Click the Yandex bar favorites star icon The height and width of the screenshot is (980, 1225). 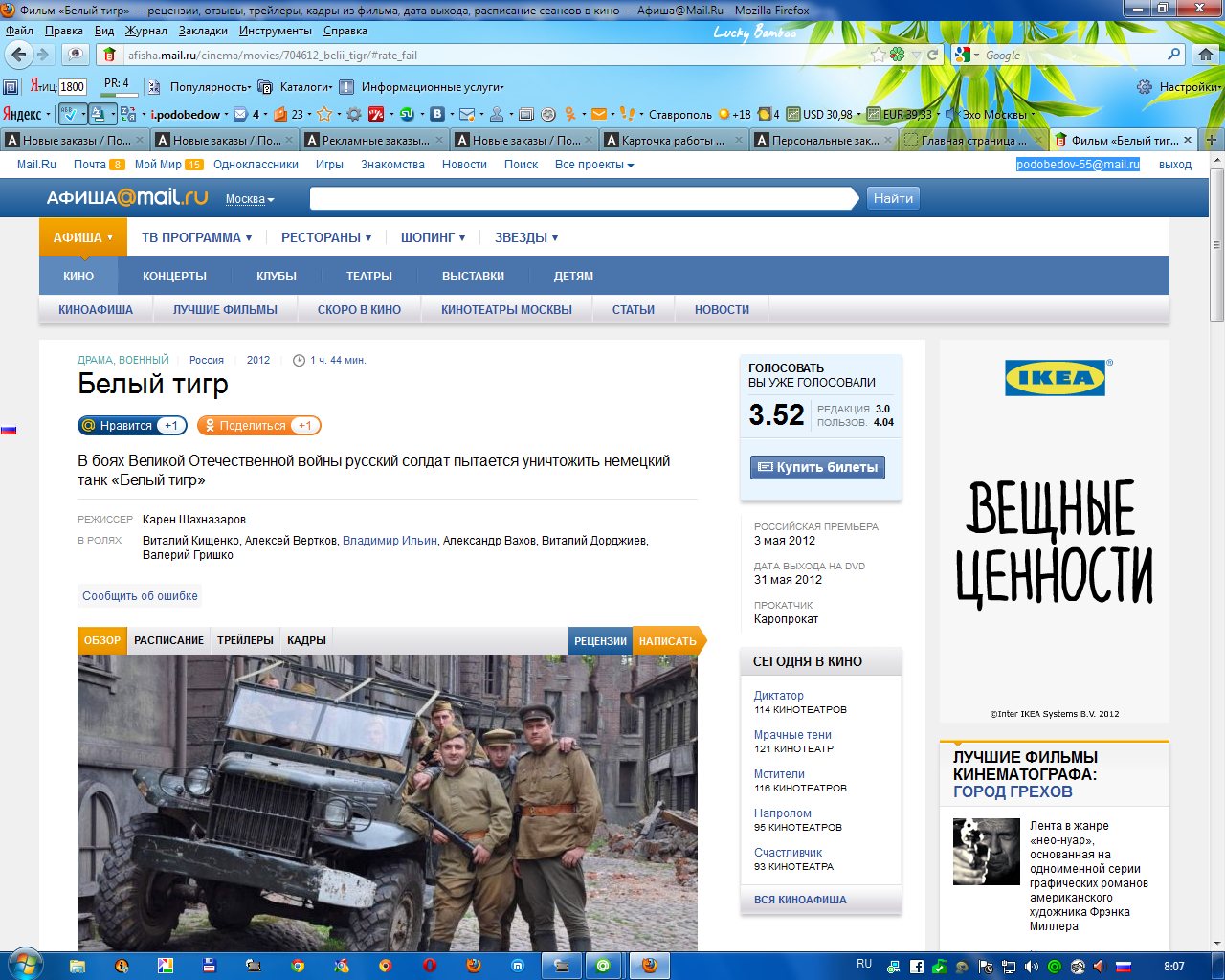tap(324, 114)
